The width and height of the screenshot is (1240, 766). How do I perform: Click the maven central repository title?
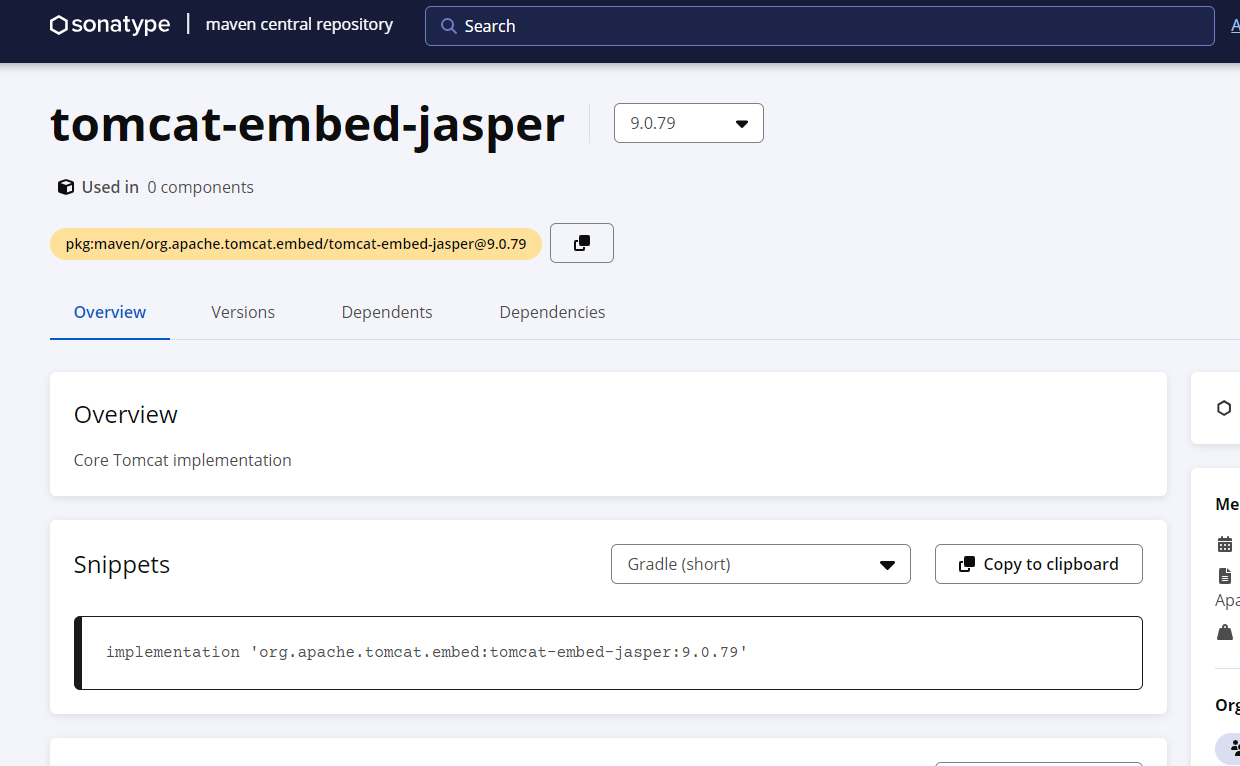299,25
